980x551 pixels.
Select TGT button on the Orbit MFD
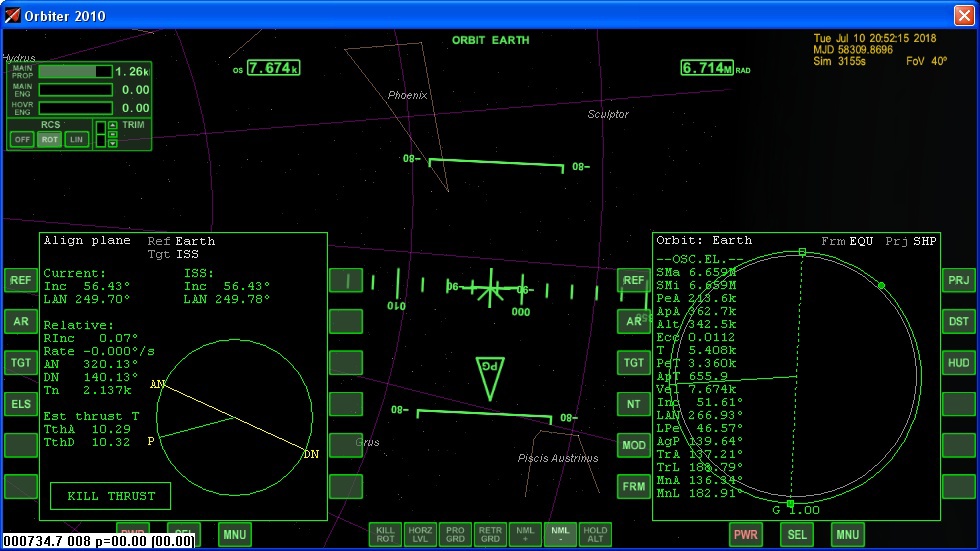pyautogui.click(x=633, y=362)
